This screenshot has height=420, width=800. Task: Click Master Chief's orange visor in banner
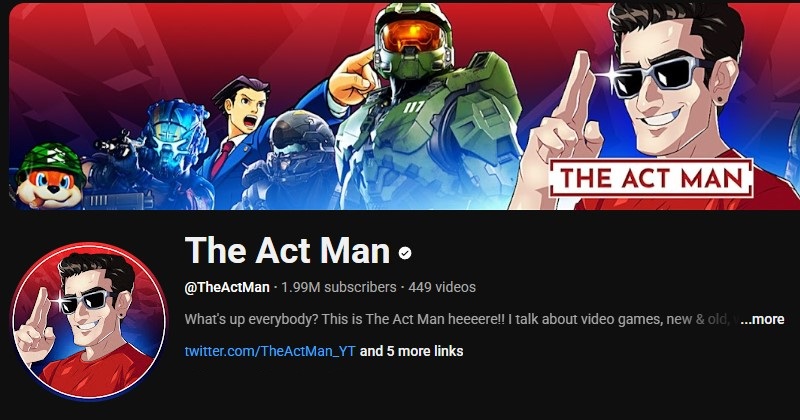point(413,36)
